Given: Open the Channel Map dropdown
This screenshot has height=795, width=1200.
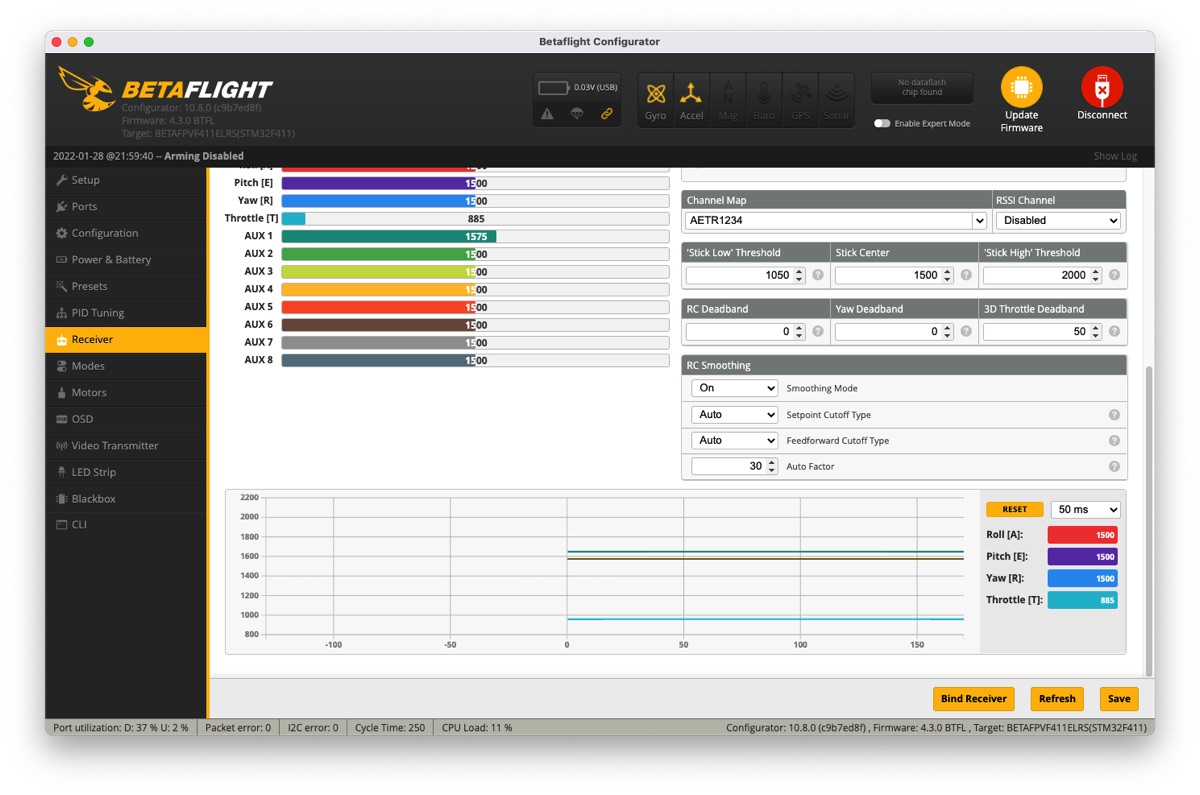Looking at the screenshot, I should point(836,220).
